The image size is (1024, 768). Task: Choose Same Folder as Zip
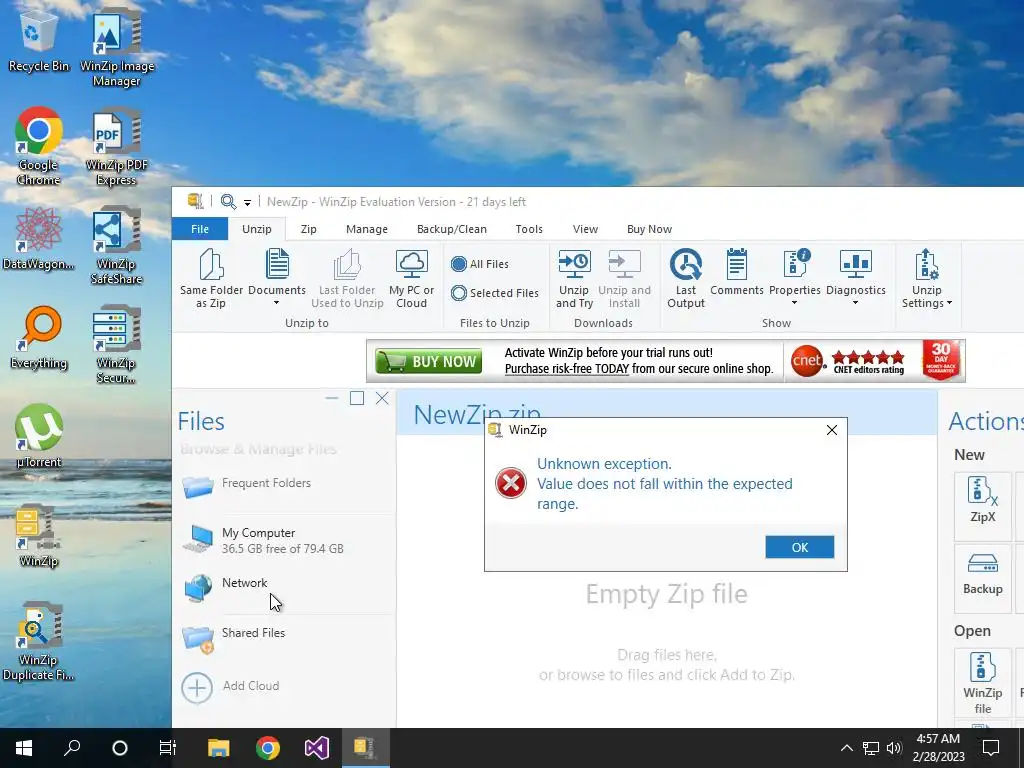click(211, 279)
